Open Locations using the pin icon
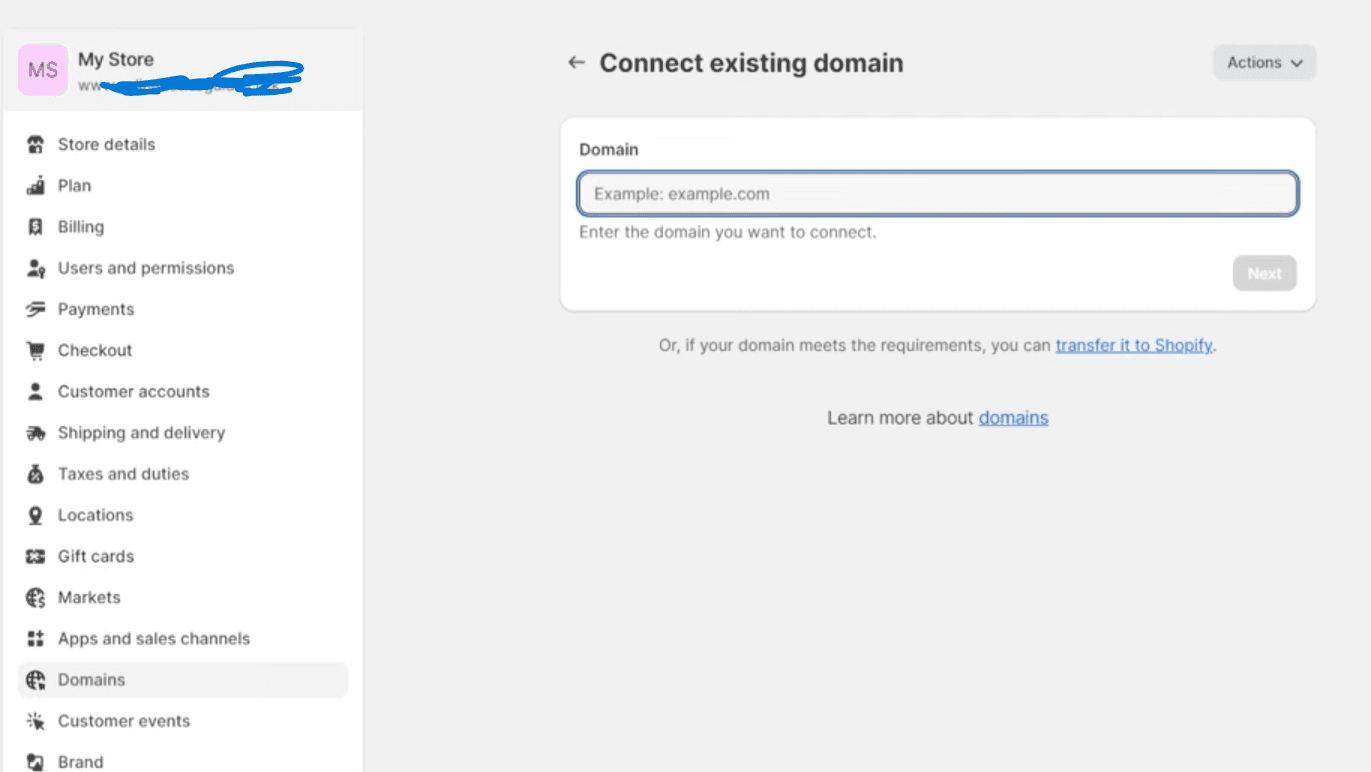Image resolution: width=1371 pixels, height=772 pixels. coord(35,514)
